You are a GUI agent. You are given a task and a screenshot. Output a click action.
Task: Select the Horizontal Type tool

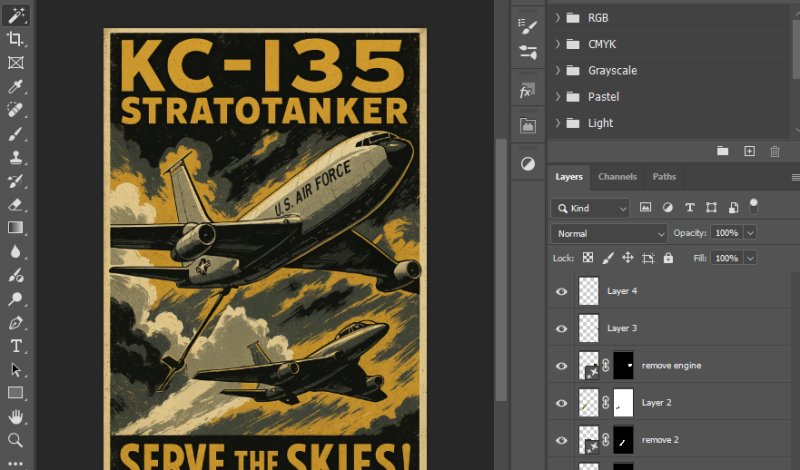16,346
